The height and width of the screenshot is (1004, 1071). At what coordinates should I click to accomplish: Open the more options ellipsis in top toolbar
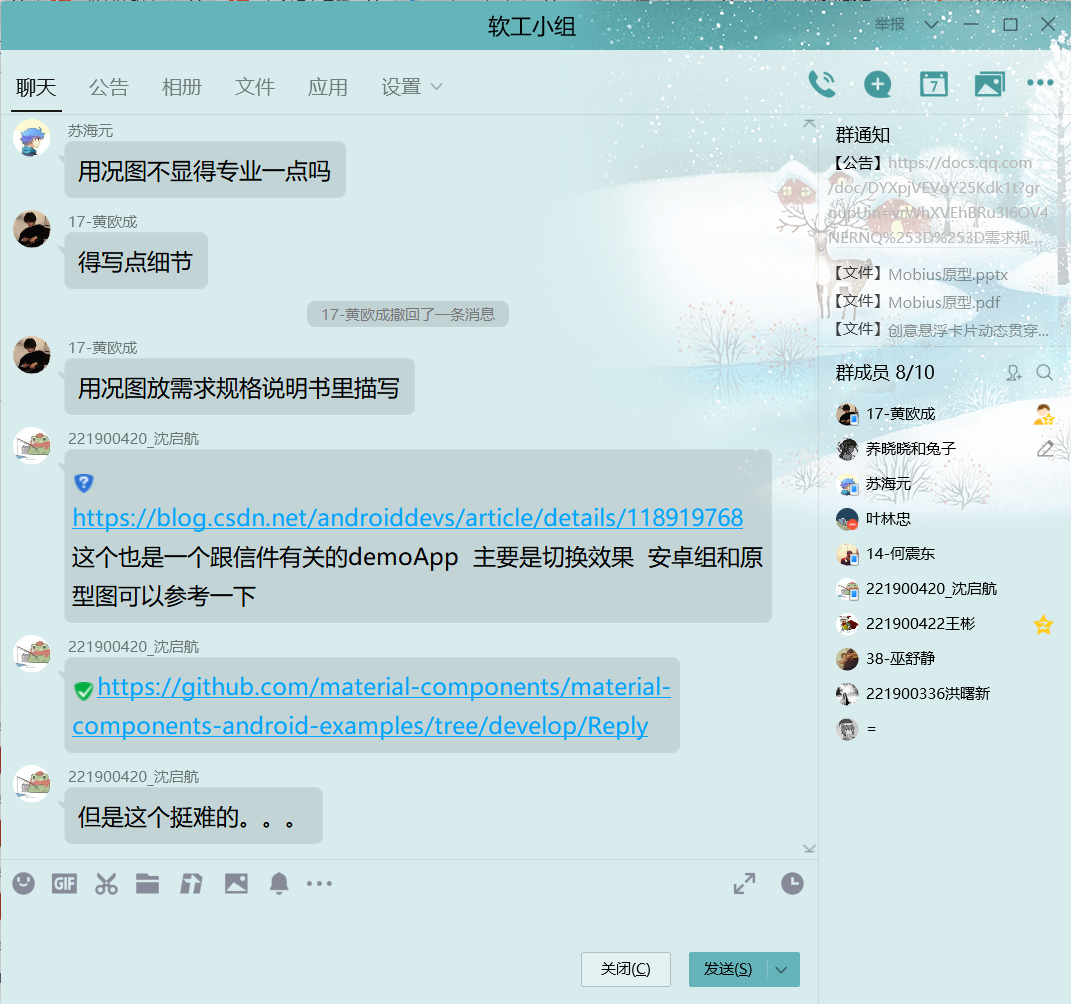coord(1040,83)
